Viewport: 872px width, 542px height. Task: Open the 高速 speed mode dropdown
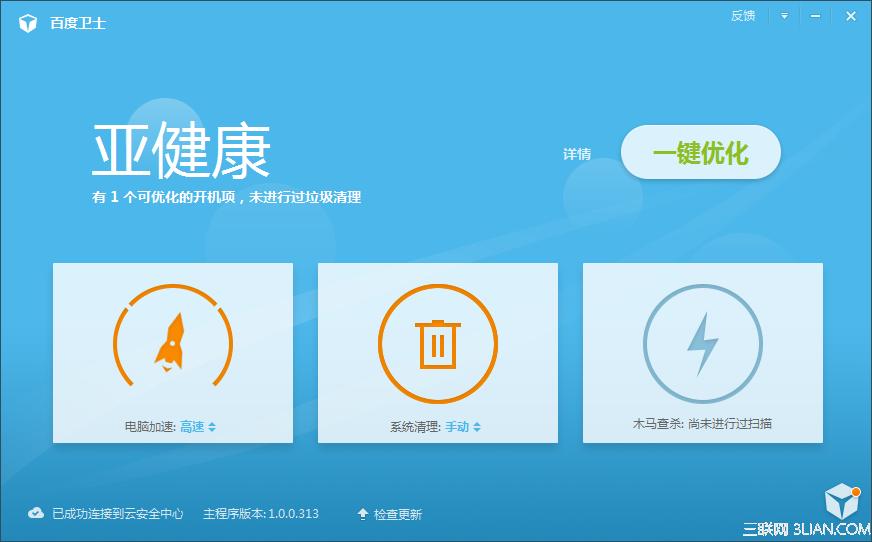pyautogui.click(x=198, y=427)
